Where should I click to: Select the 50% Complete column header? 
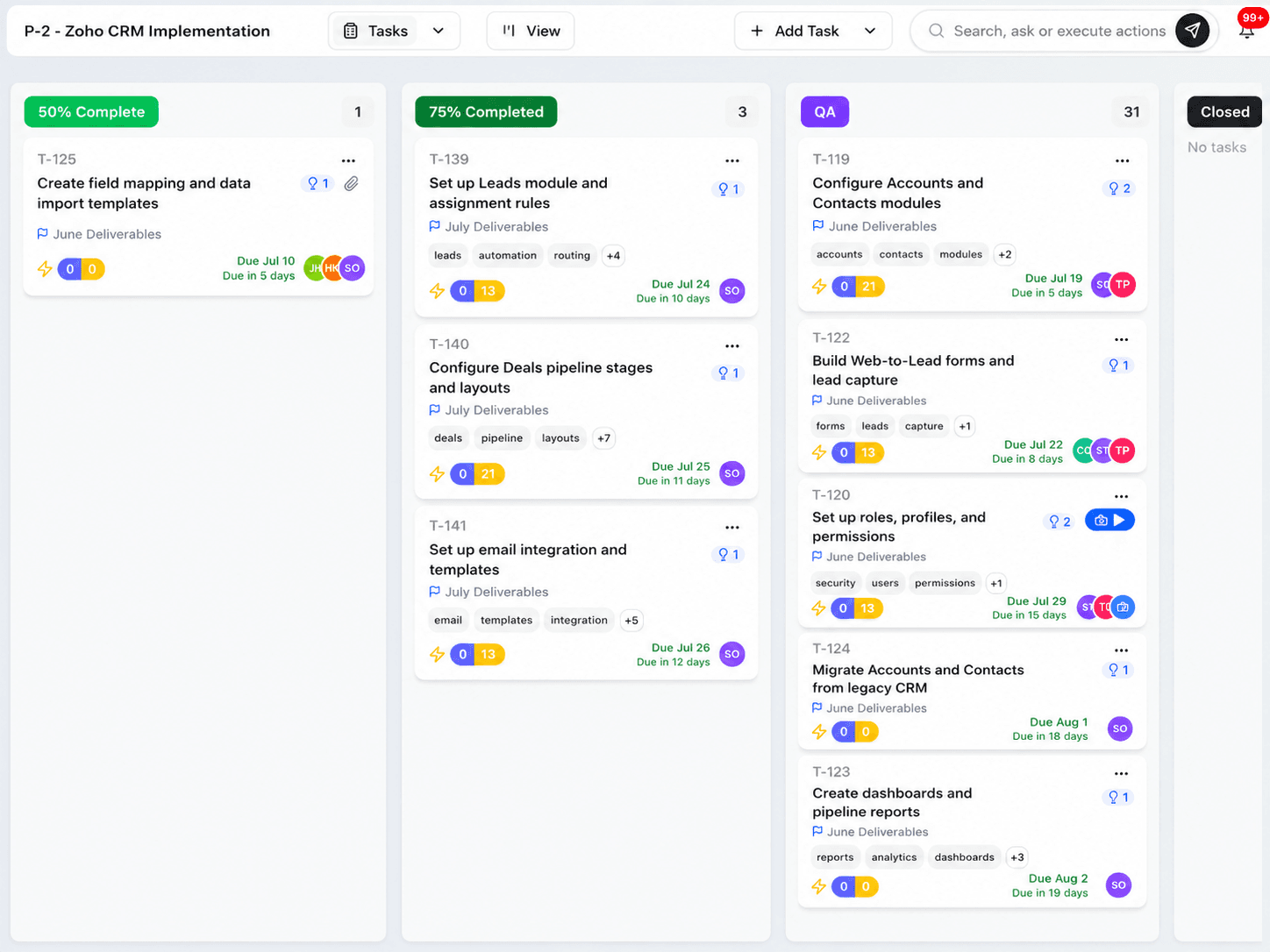[x=91, y=111]
